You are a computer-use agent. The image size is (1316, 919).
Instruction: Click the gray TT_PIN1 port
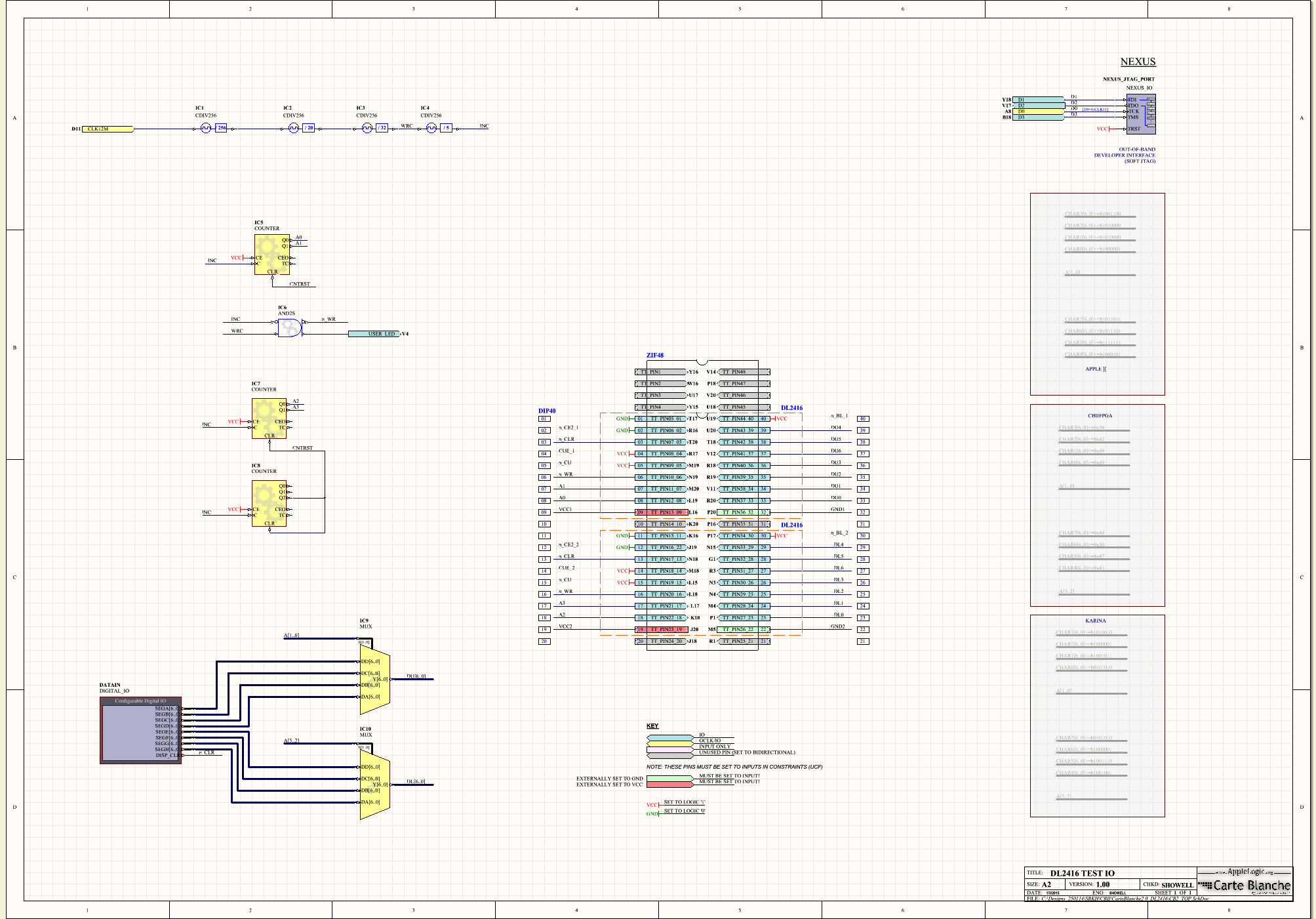pyautogui.click(x=661, y=372)
